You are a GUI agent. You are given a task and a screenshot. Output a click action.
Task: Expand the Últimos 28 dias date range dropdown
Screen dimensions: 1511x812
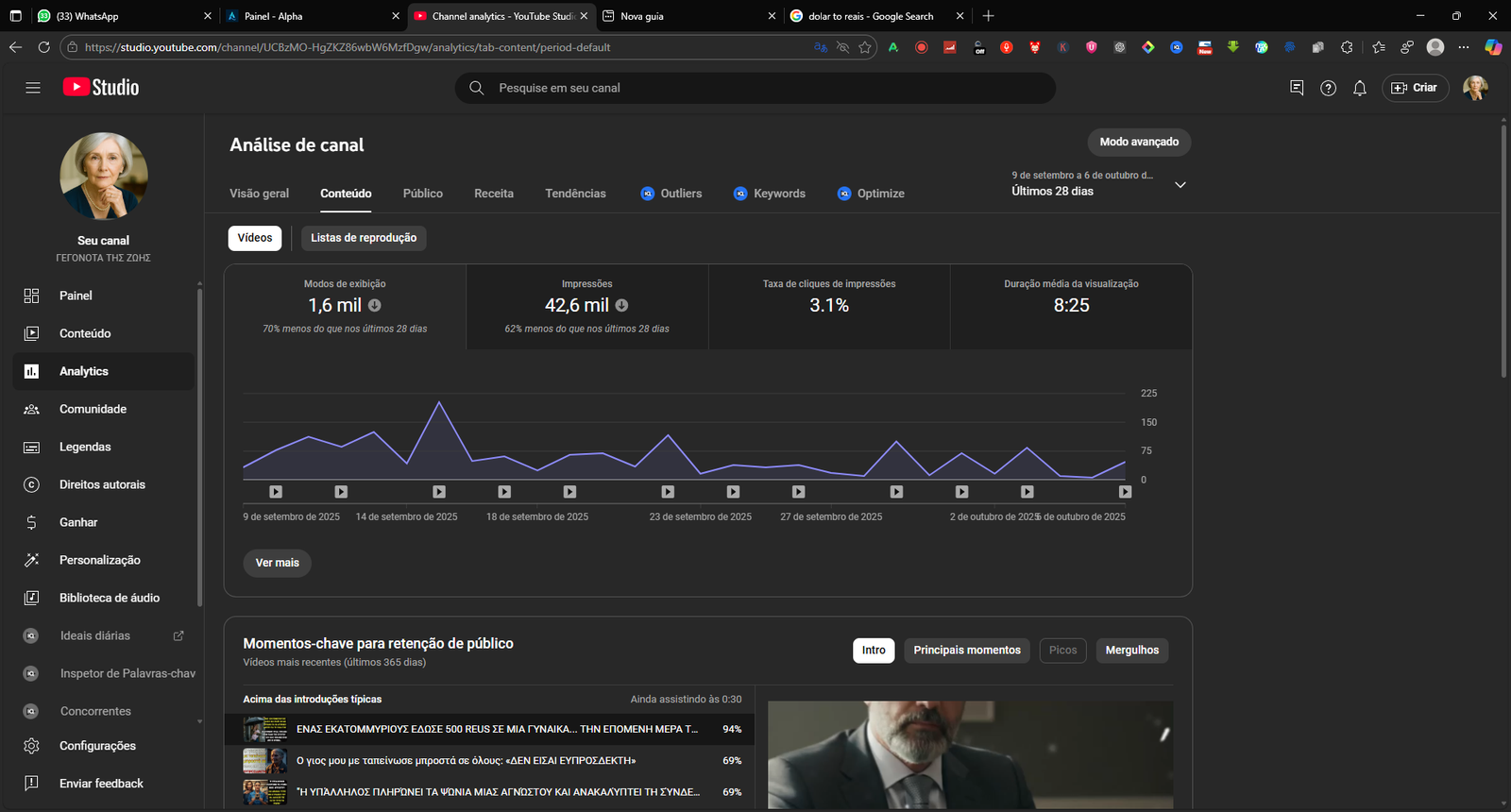1180,185
